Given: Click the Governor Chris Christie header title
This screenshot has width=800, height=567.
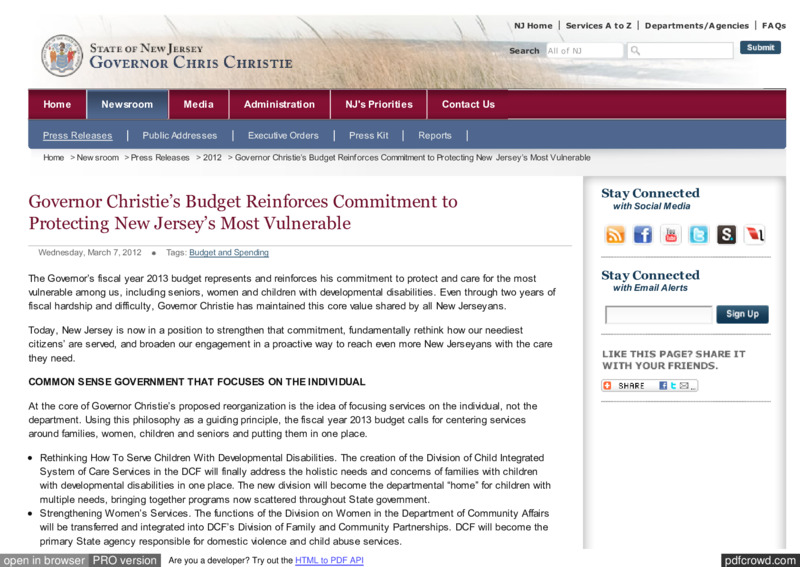Looking at the screenshot, I should tap(191, 62).
